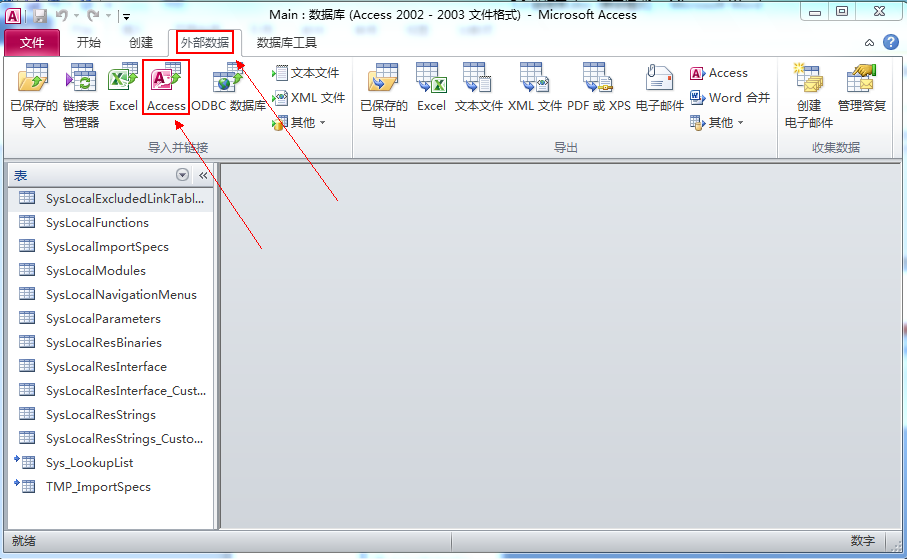Select the SysLocalModules table

pyautogui.click(x=111, y=271)
